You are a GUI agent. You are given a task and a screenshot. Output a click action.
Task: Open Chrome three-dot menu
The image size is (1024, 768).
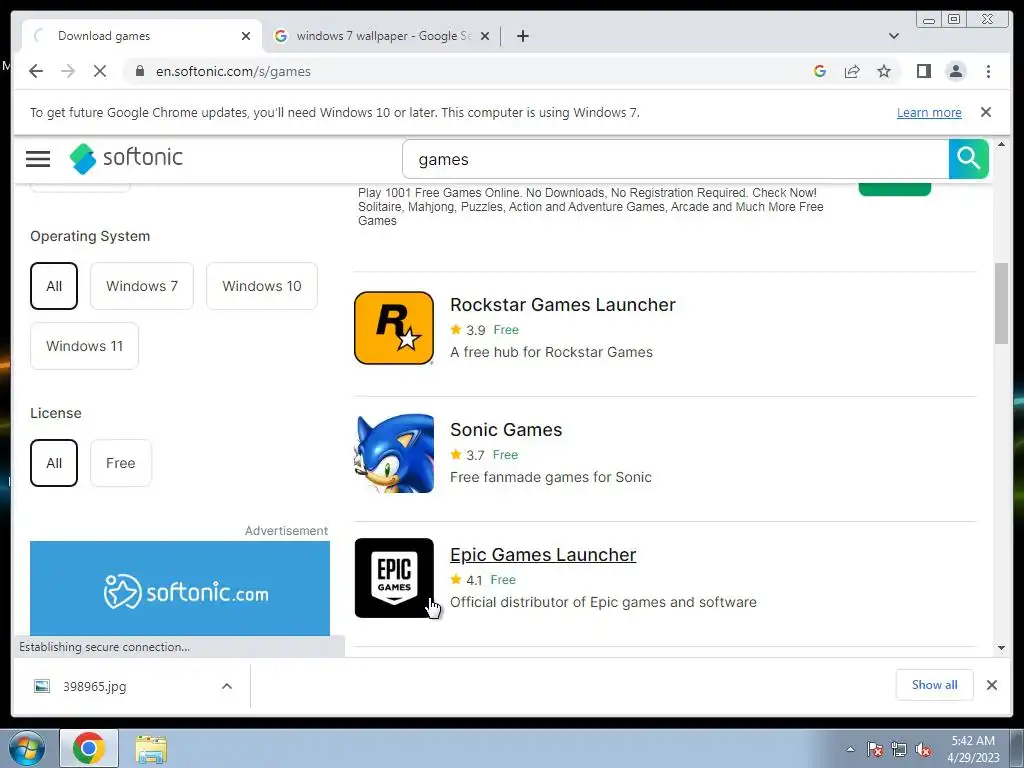tap(988, 71)
